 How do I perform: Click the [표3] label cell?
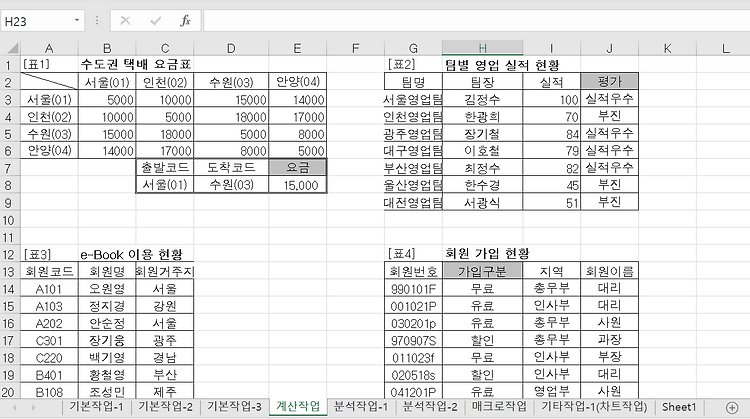(49, 254)
